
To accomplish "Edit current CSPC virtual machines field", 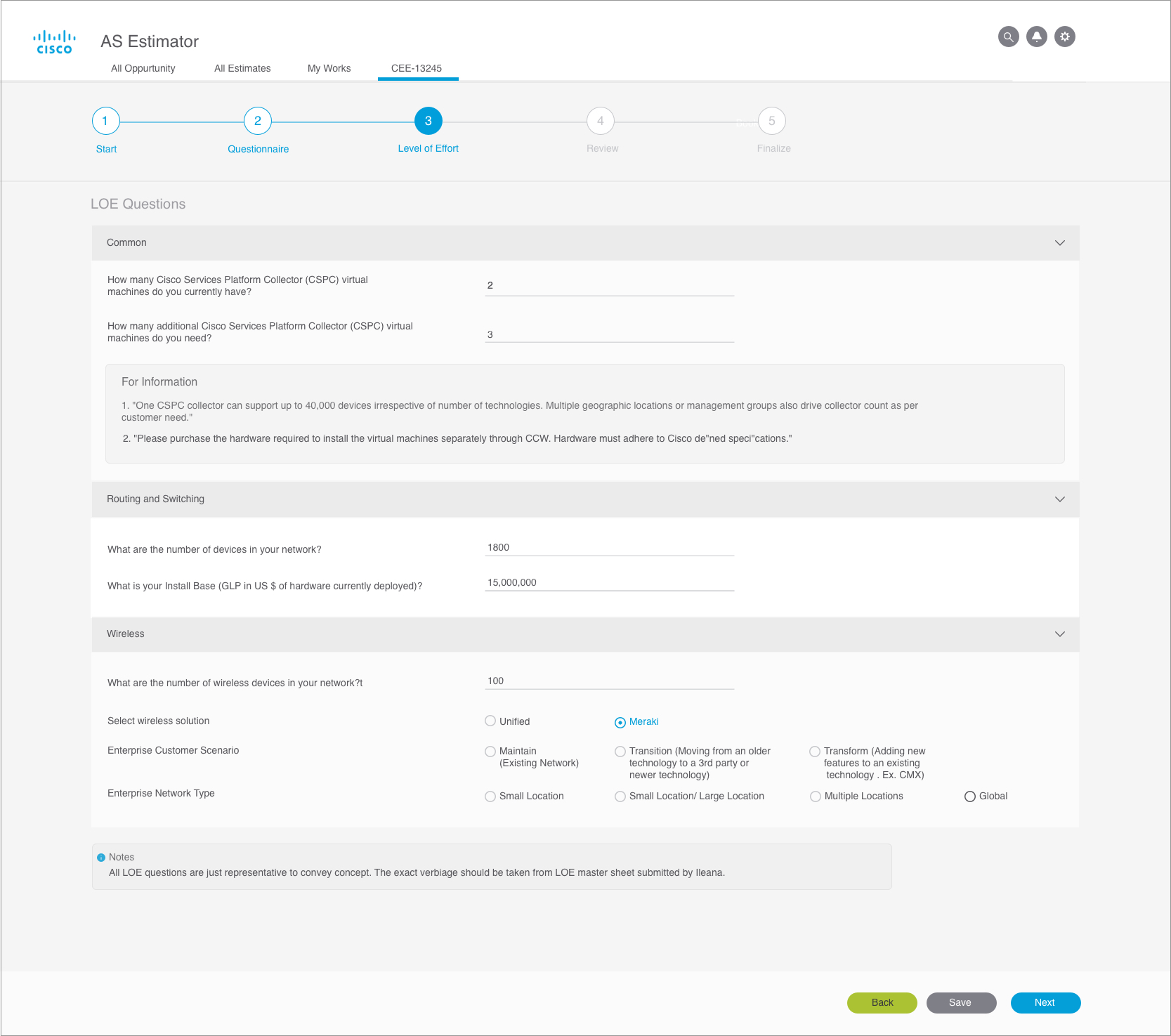I will [x=609, y=286].
